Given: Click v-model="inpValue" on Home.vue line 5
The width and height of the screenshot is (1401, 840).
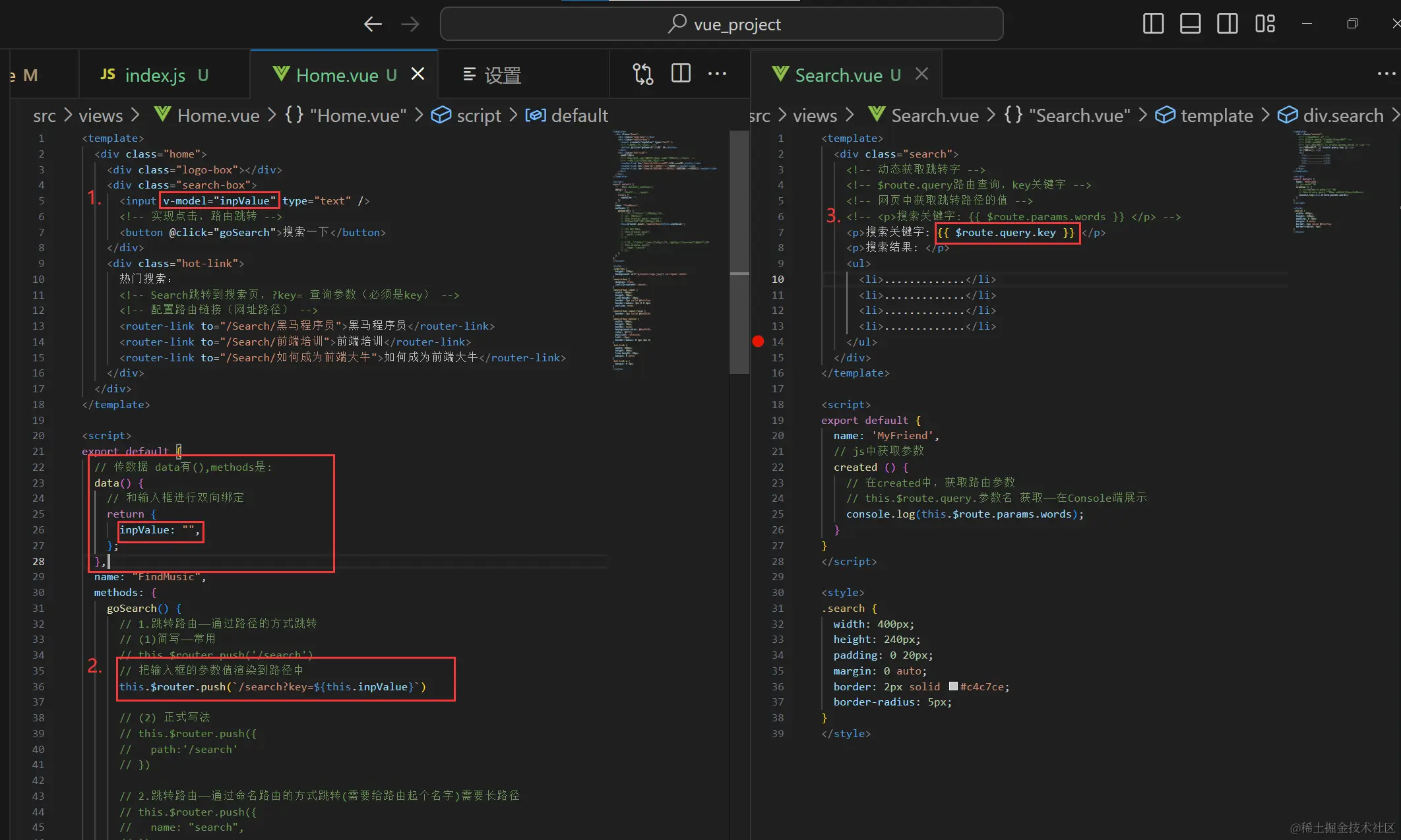Looking at the screenshot, I should (x=219, y=201).
